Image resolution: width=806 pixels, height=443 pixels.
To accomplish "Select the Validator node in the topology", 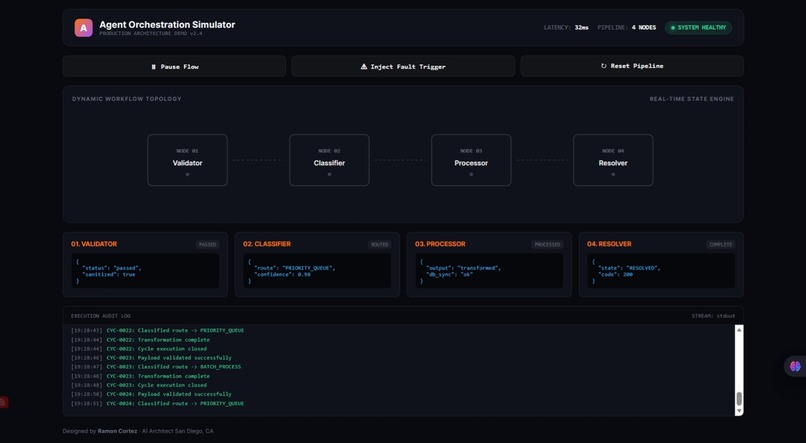I will pyautogui.click(x=187, y=160).
